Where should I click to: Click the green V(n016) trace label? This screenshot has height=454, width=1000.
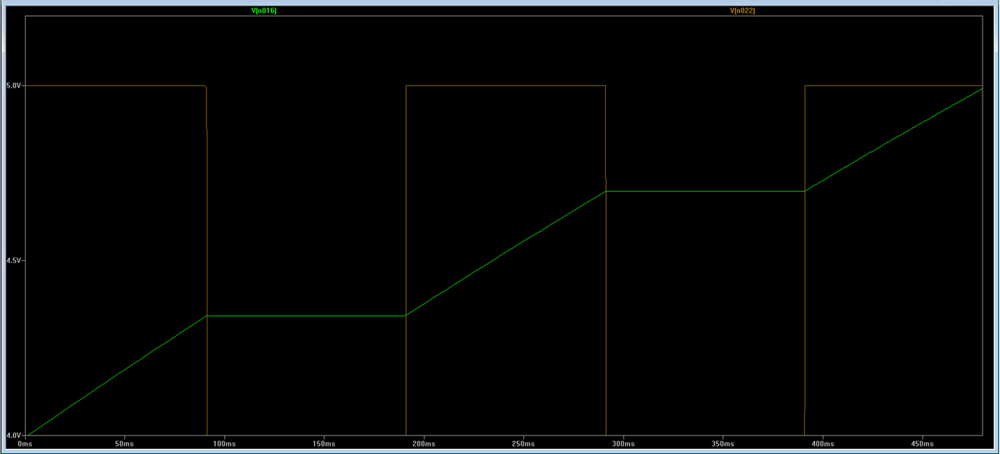[264, 10]
